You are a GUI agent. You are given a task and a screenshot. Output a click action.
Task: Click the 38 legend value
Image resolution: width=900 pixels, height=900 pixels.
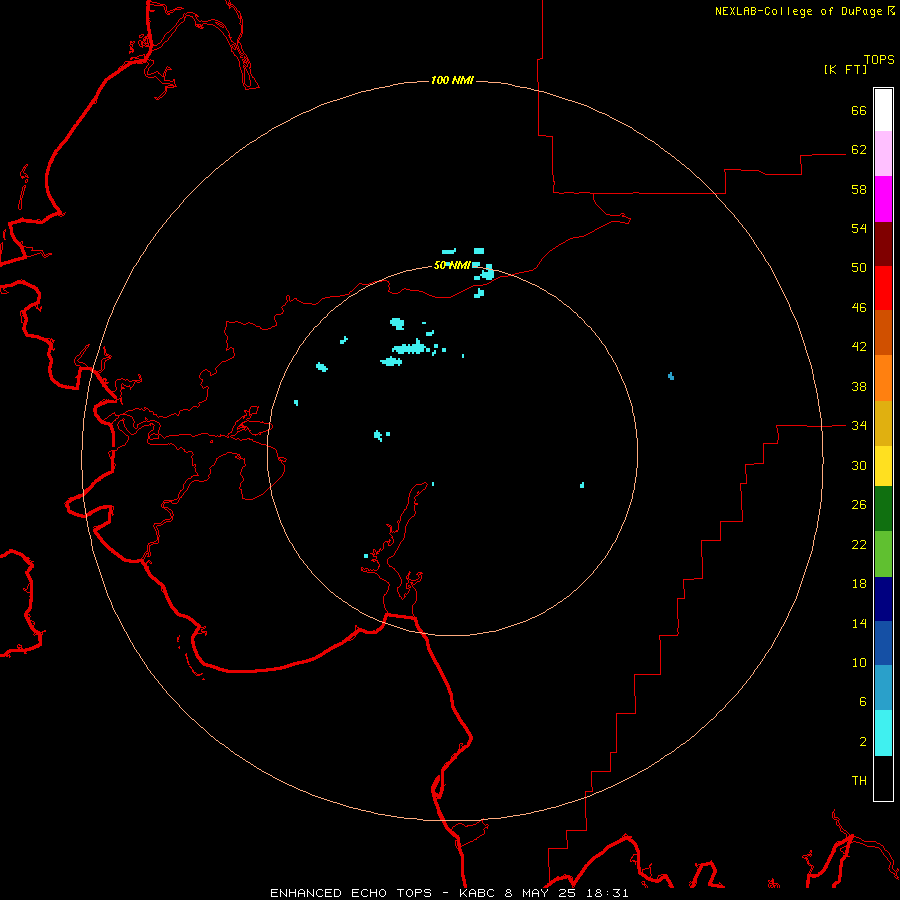tap(859, 386)
